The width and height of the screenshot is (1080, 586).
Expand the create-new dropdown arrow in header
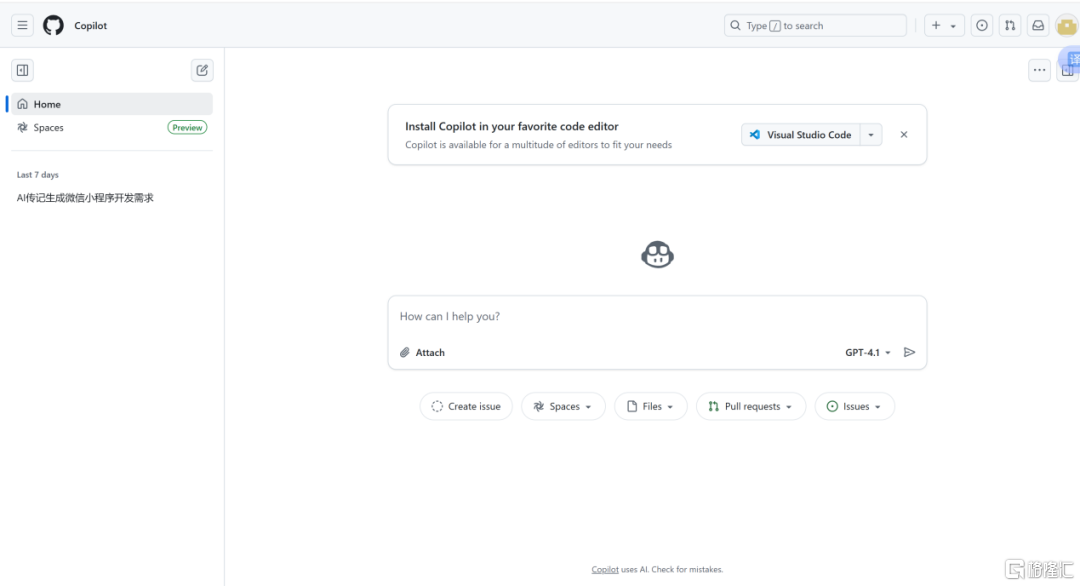[953, 26]
